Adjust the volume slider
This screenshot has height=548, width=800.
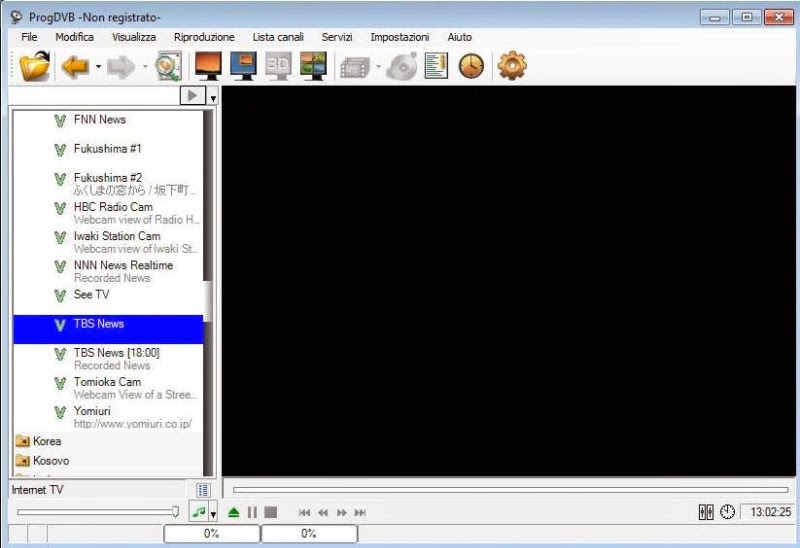[x=97, y=512]
